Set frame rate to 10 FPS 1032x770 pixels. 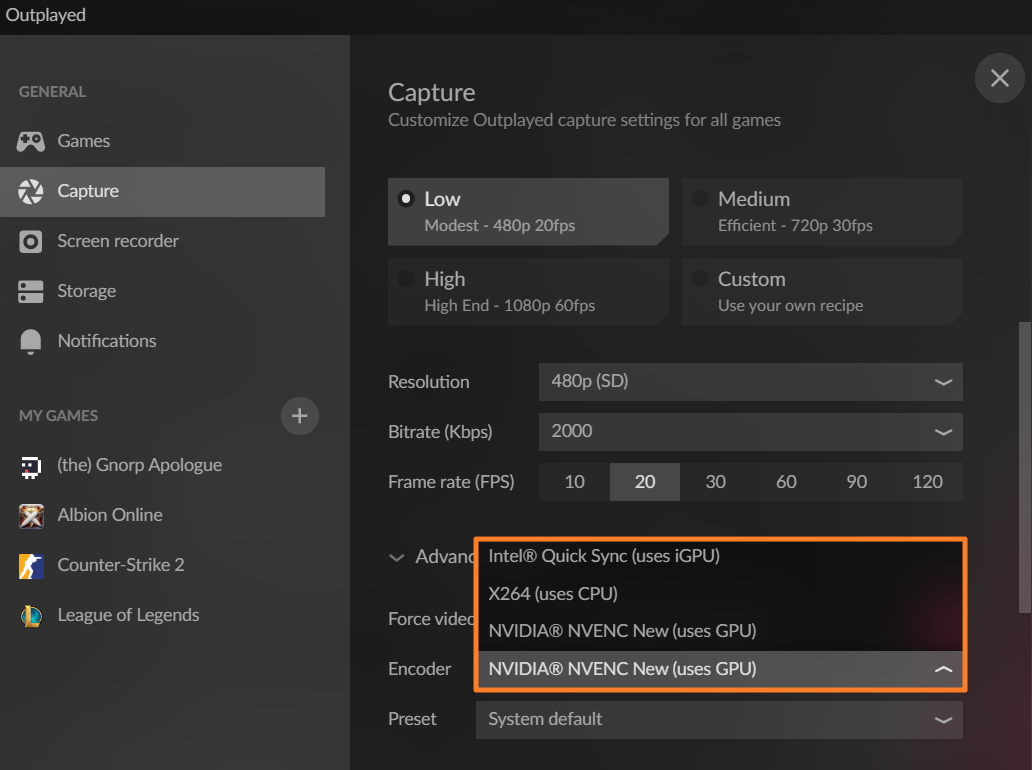pyautogui.click(x=575, y=482)
